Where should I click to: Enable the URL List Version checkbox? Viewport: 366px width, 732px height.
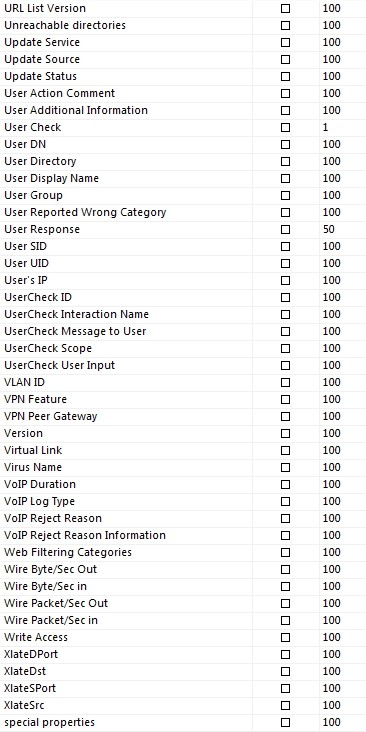coord(285,8)
